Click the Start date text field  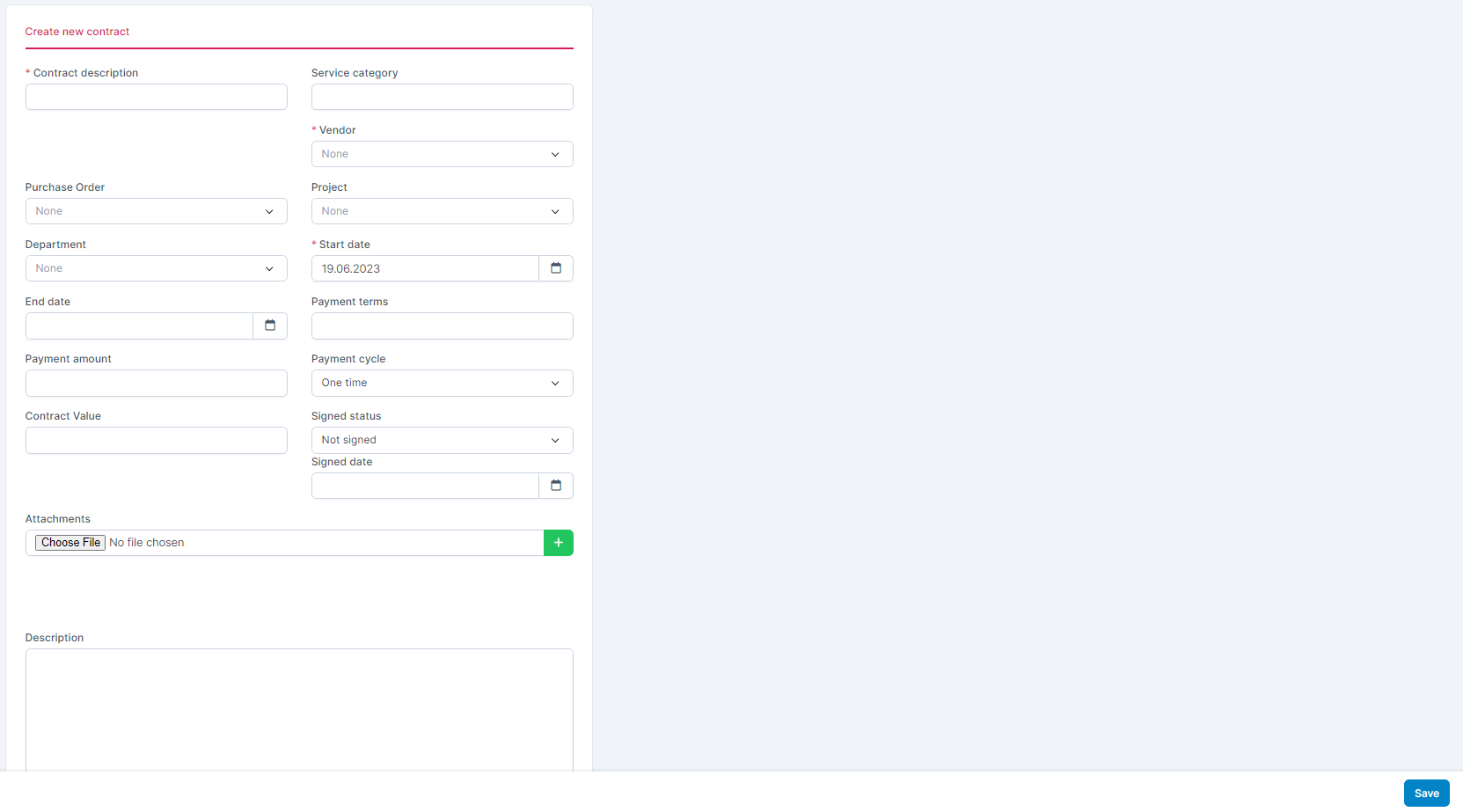point(424,268)
